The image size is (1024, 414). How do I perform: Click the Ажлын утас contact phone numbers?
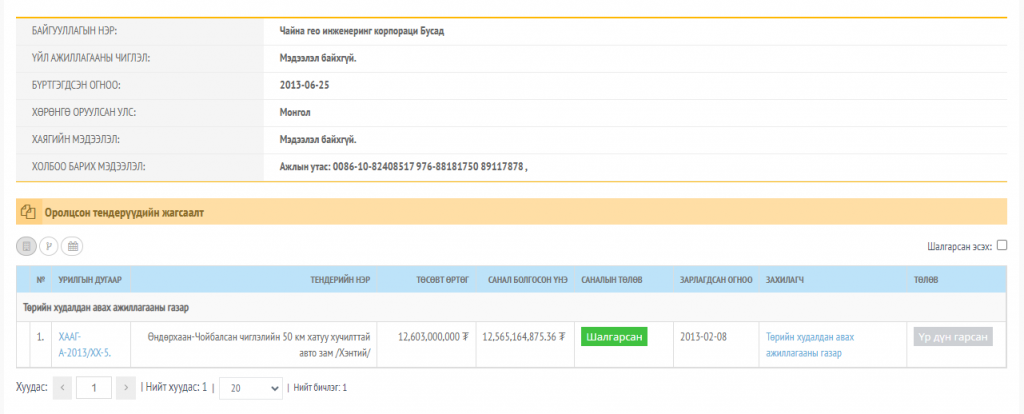pyautogui.click(x=403, y=167)
